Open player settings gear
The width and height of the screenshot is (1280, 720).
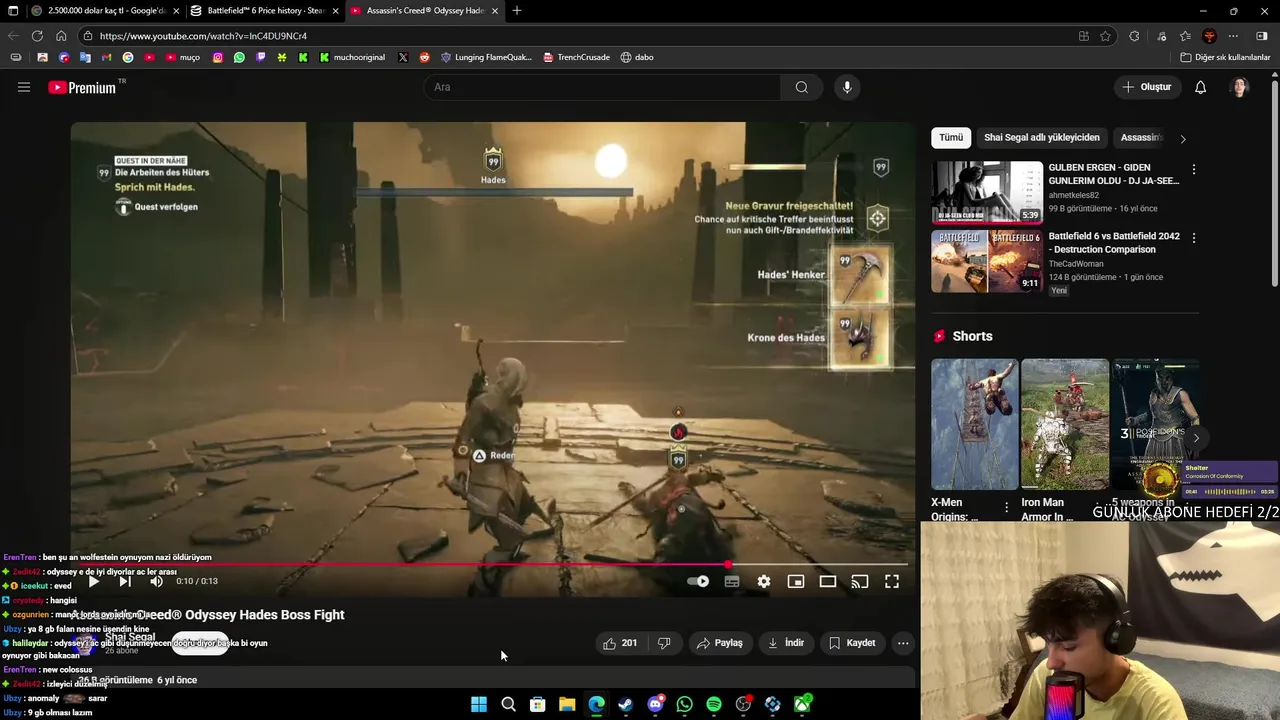[x=764, y=581]
